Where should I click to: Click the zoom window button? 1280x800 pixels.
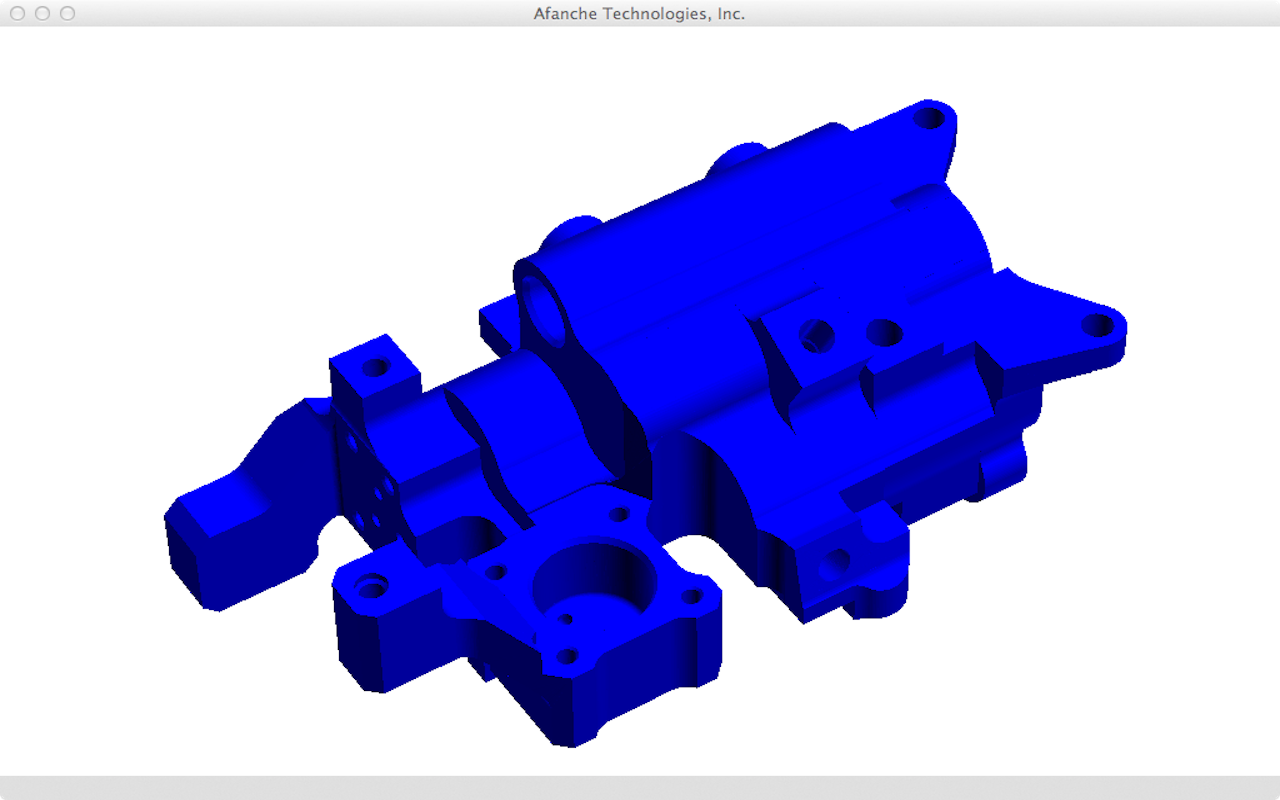pos(67,13)
